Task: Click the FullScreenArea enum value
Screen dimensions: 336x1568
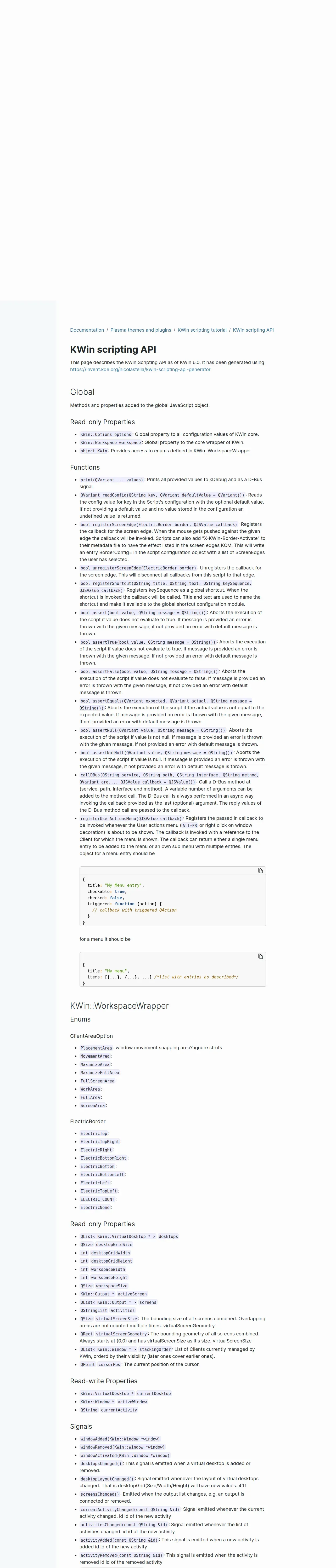Action: click(98, 1081)
